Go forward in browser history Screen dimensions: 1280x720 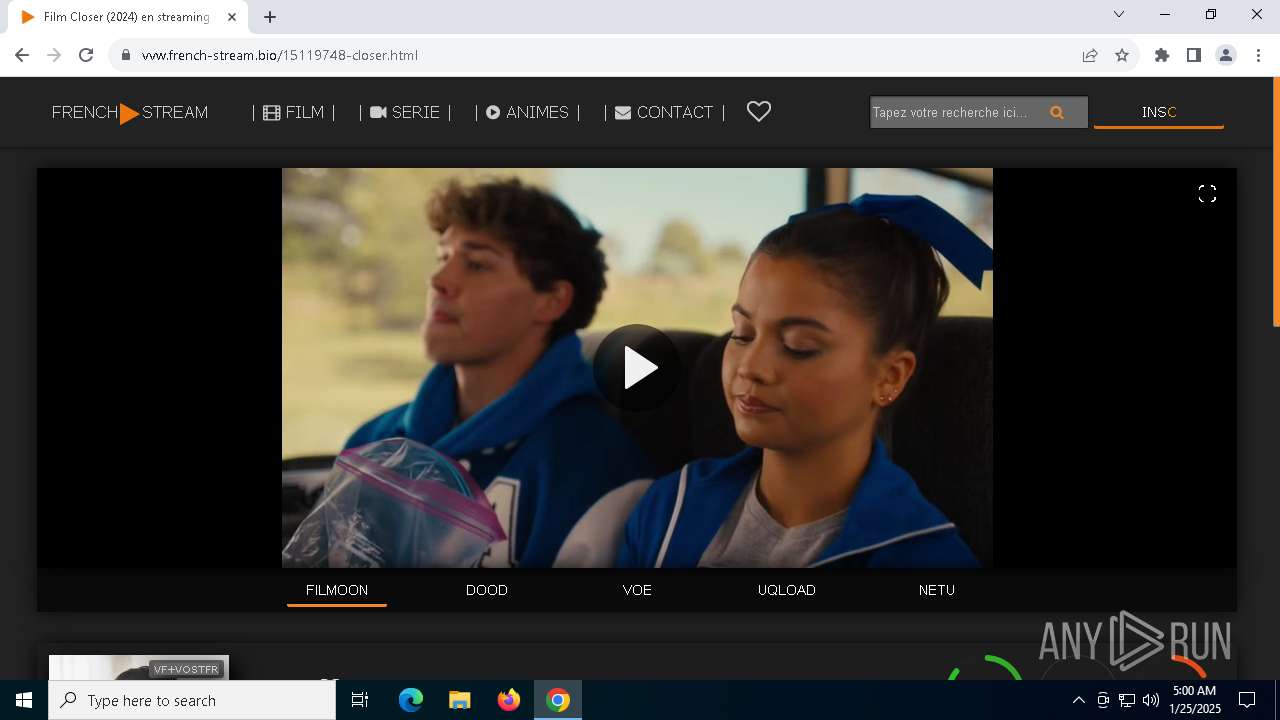click(54, 55)
